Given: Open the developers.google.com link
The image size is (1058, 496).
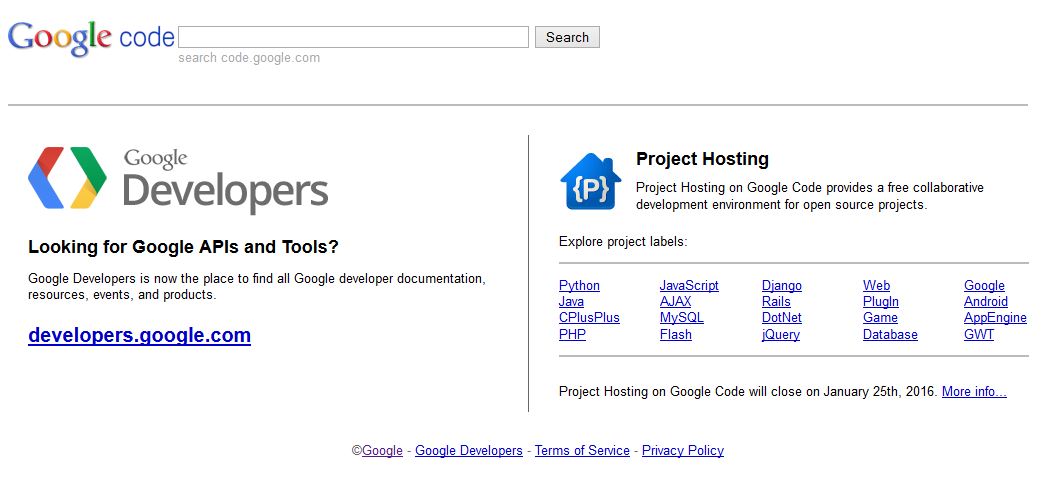Looking at the screenshot, I should point(140,335).
